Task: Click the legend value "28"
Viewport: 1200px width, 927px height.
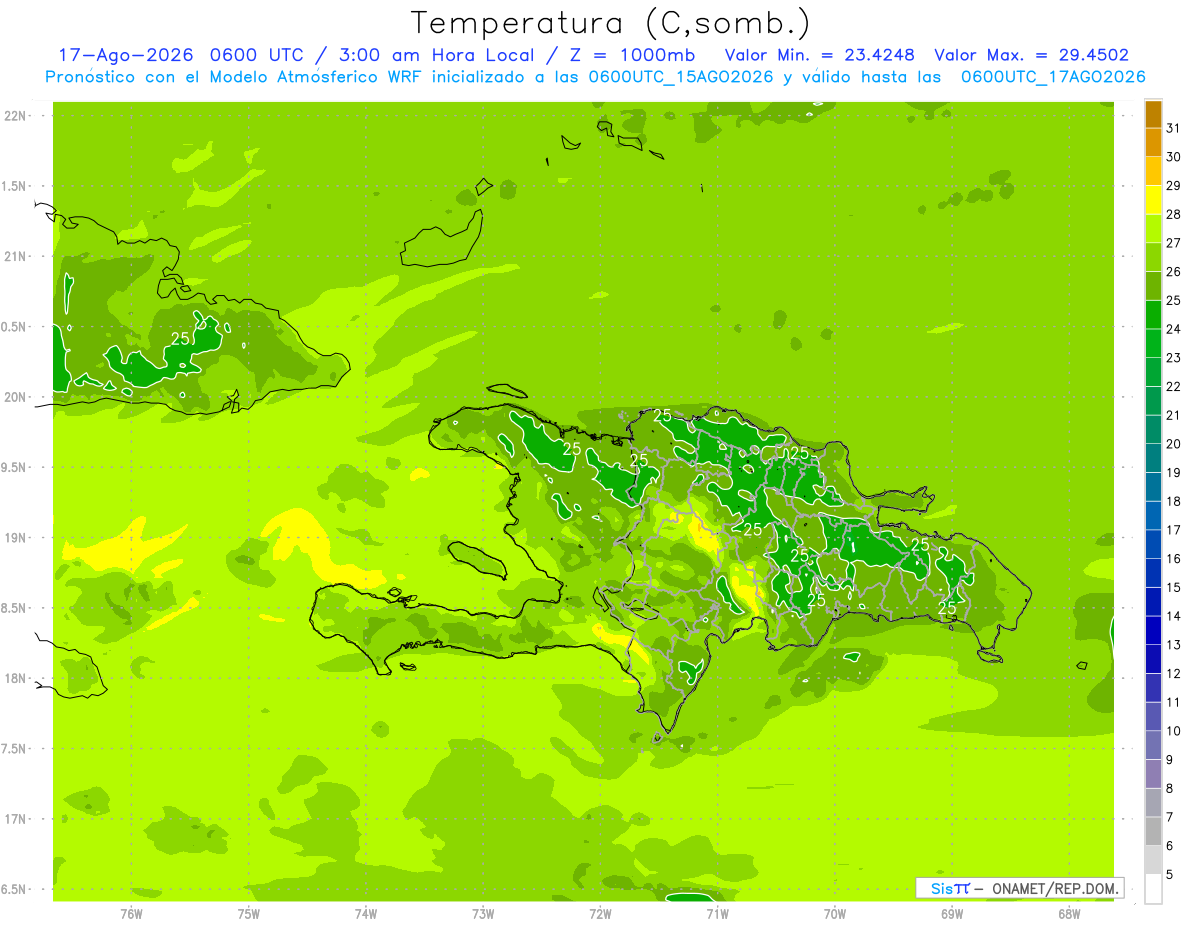Action: [x=1174, y=214]
